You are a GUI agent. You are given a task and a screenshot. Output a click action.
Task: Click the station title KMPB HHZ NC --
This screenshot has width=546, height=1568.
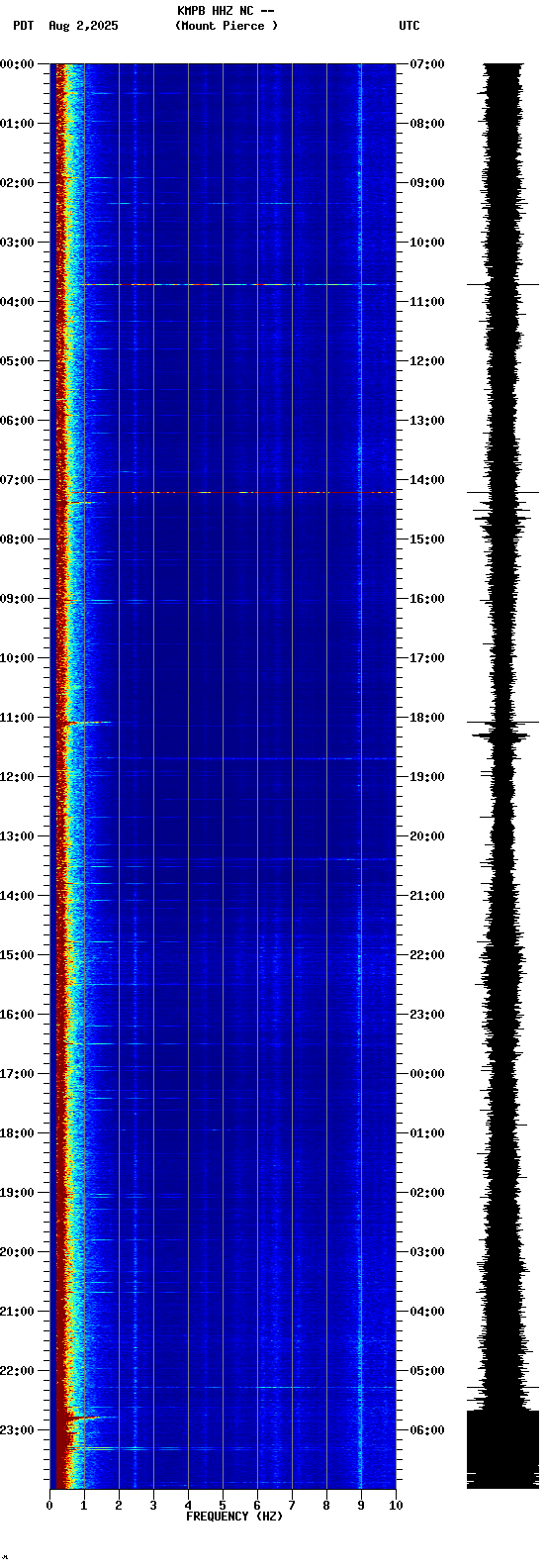click(226, 11)
